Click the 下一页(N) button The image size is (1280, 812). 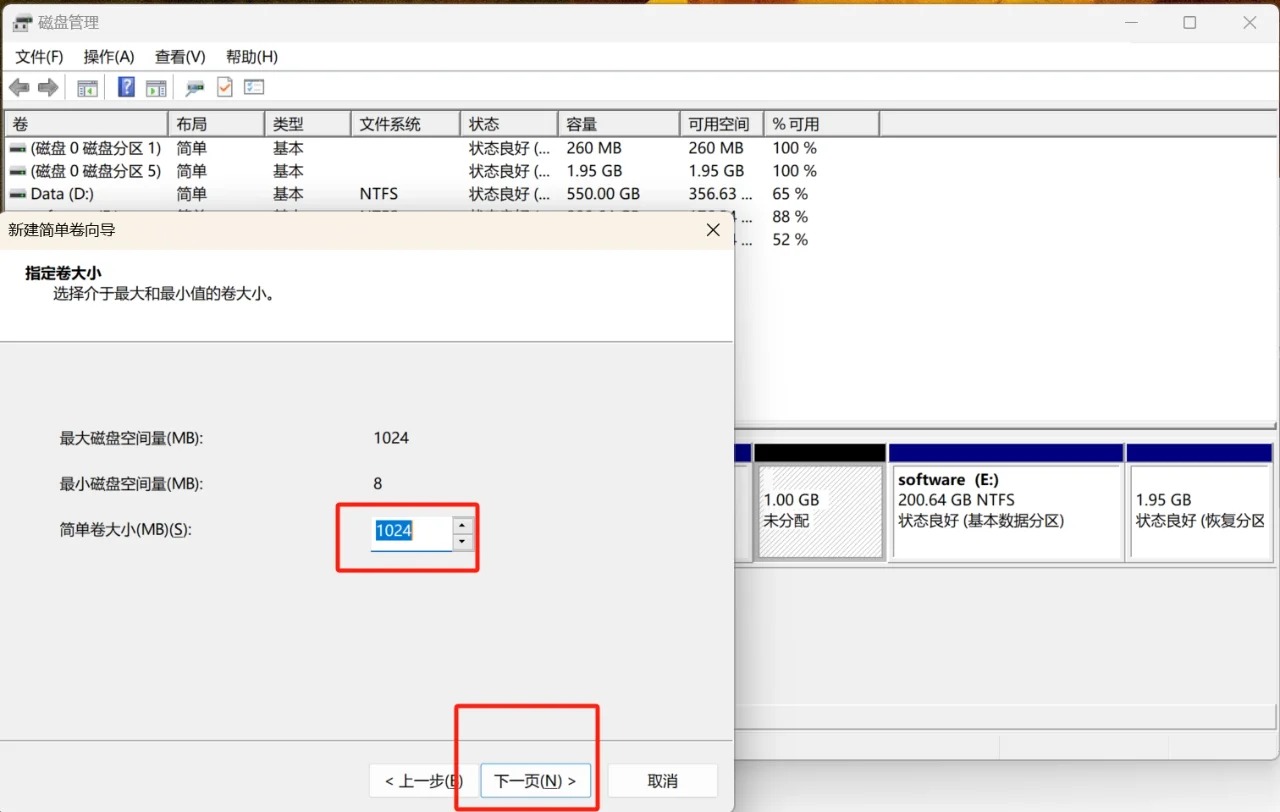pyautogui.click(x=535, y=781)
